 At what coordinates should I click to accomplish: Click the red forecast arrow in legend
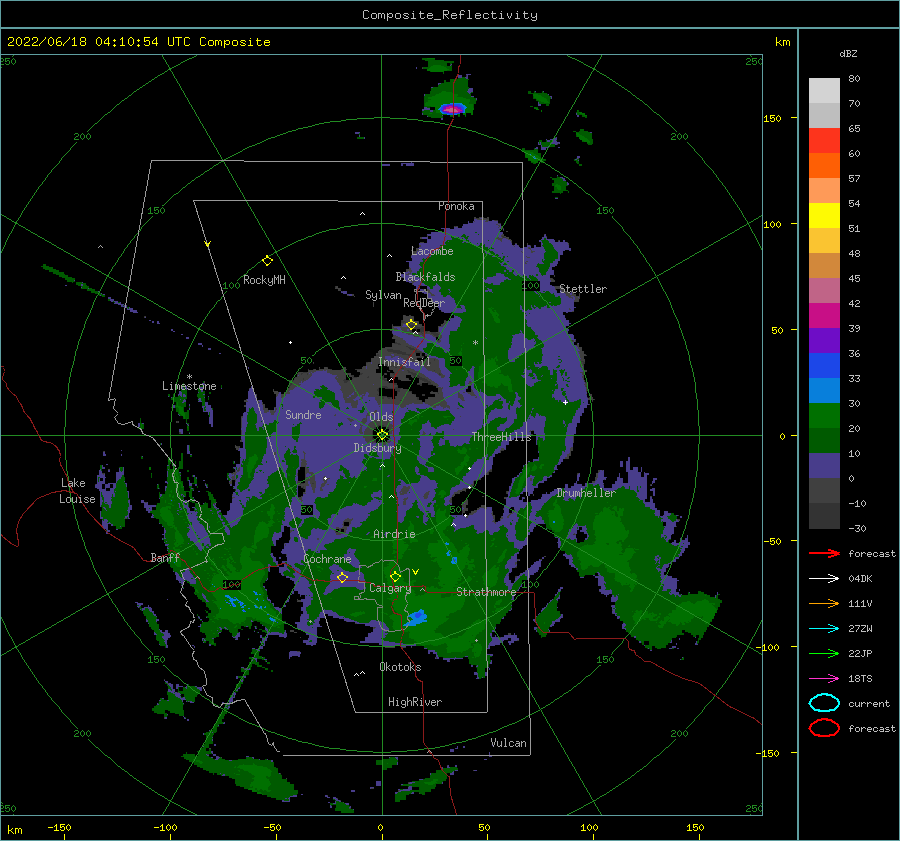click(x=824, y=553)
